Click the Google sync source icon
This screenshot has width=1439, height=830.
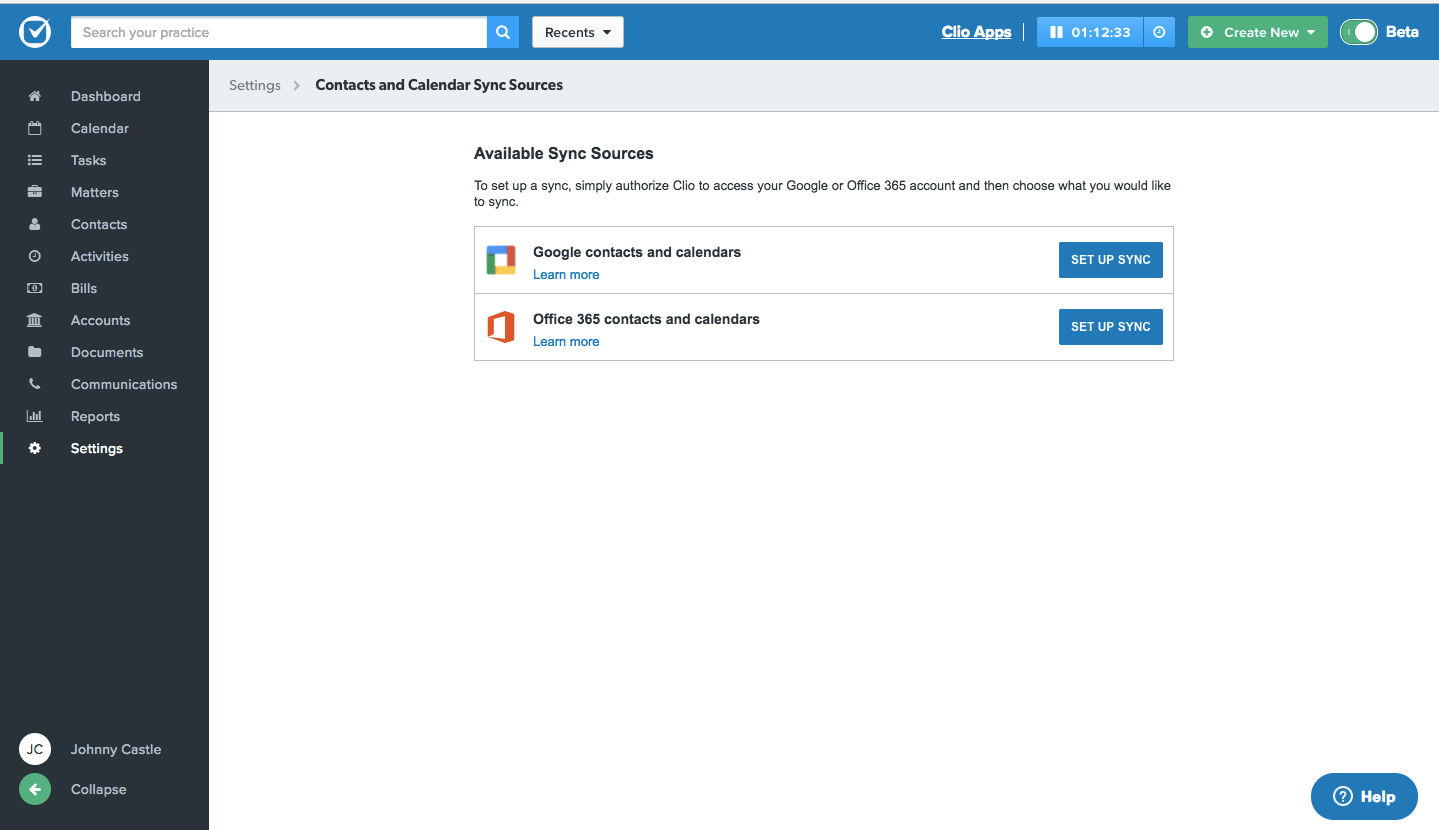(x=501, y=260)
